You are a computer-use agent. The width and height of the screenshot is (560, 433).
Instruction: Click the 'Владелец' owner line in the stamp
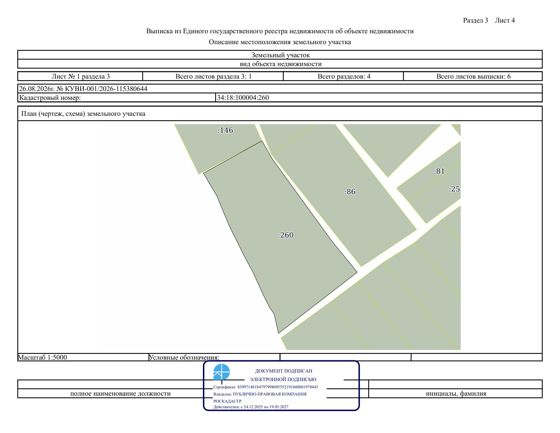[x=260, y=394]
